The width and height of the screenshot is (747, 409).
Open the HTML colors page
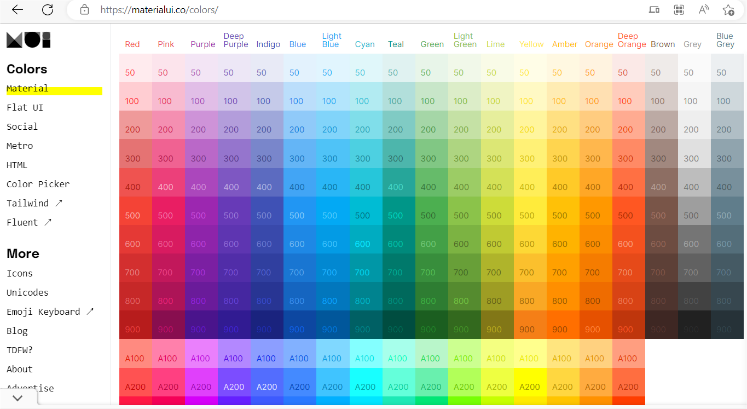[17, 165]
